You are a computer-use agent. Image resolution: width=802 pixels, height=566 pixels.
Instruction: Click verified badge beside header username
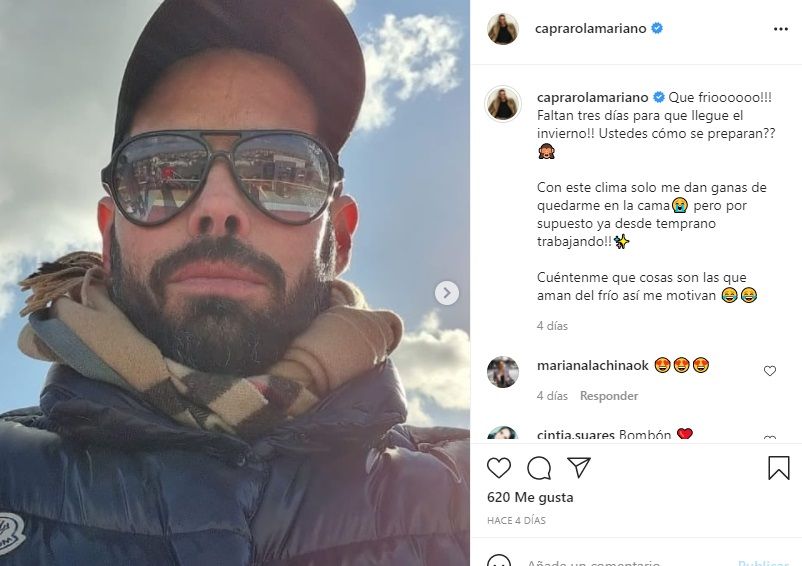pos(657,28)
